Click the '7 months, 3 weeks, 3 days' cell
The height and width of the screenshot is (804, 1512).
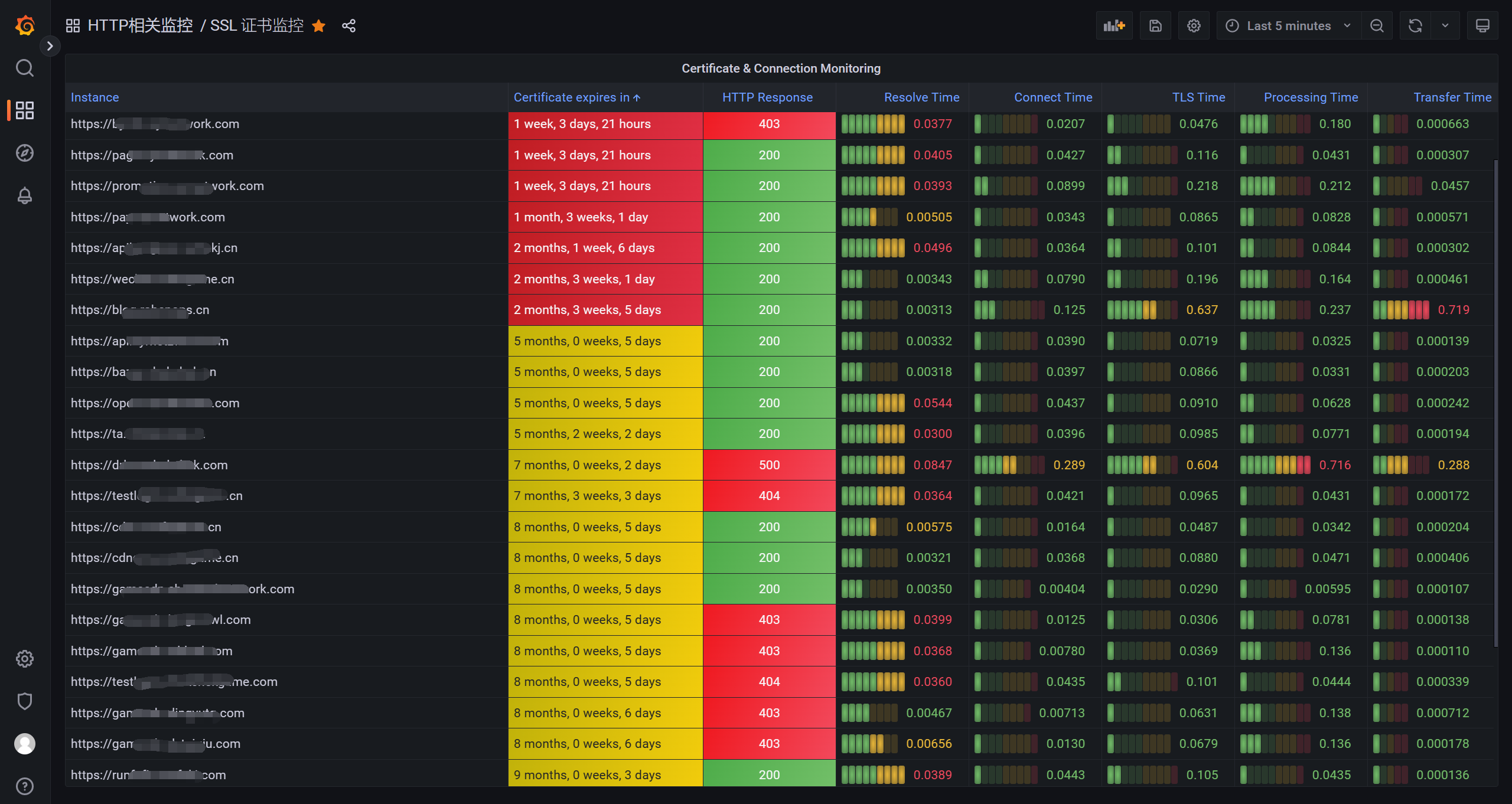pos(605,496)
